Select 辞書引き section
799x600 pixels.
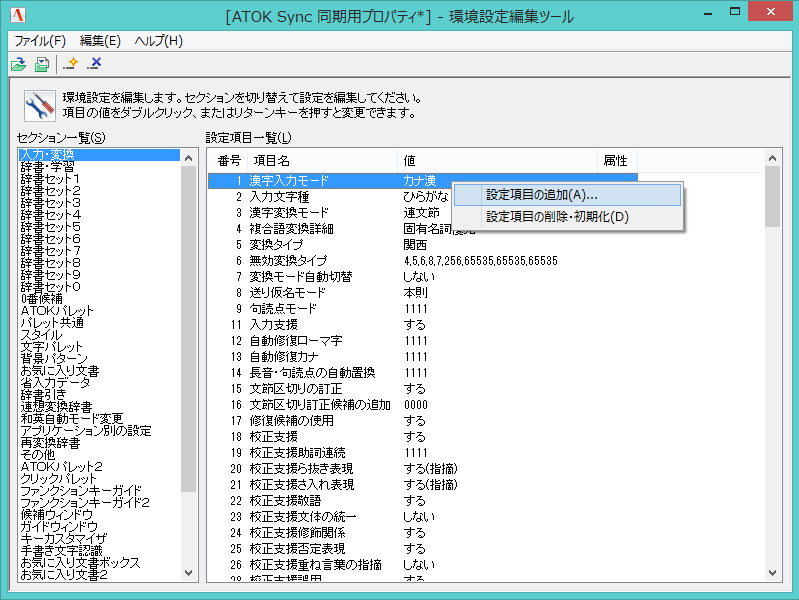pos(99,395)
